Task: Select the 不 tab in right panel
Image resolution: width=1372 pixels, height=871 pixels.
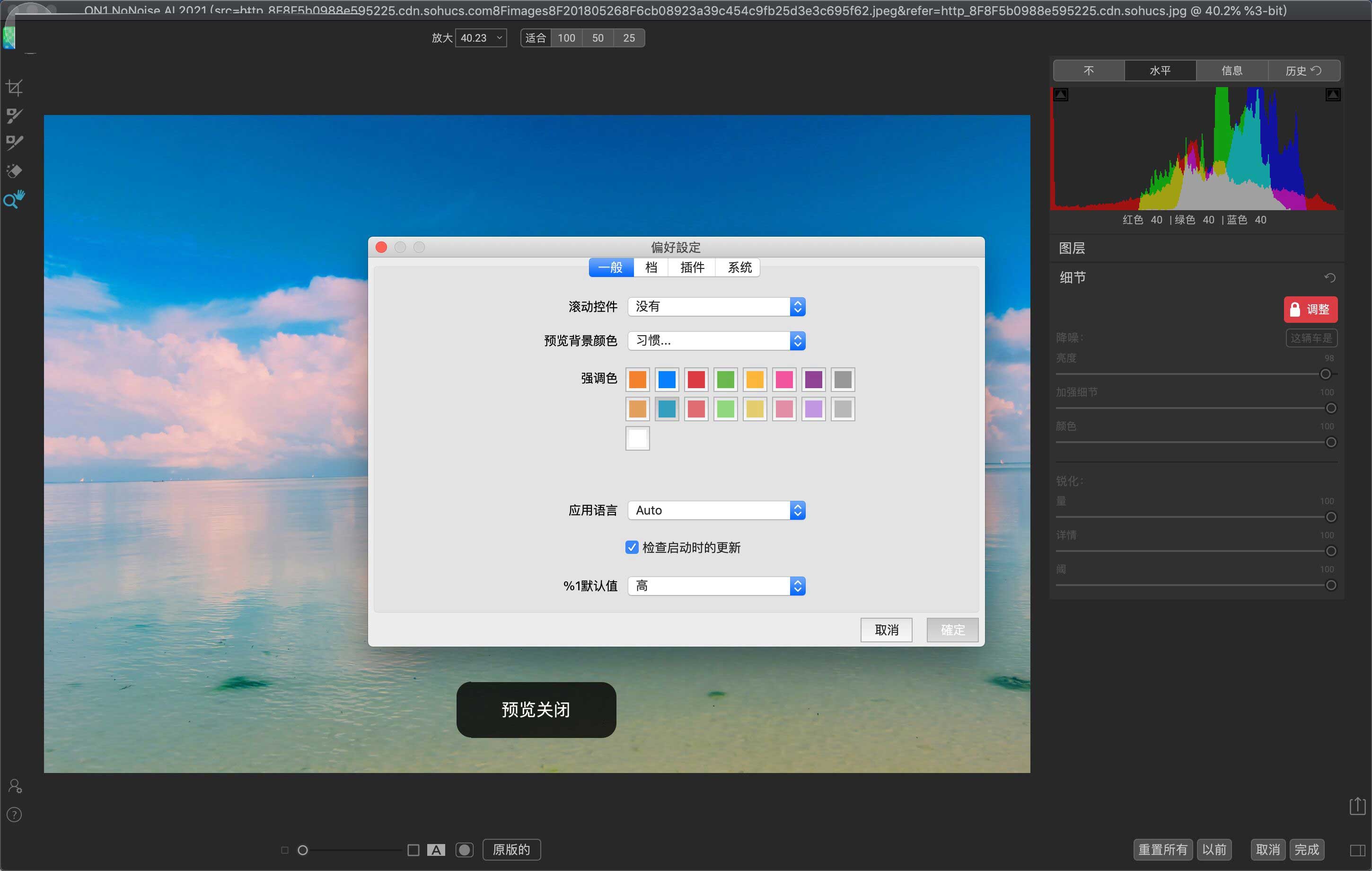Action: click(x=1088, y=71)
